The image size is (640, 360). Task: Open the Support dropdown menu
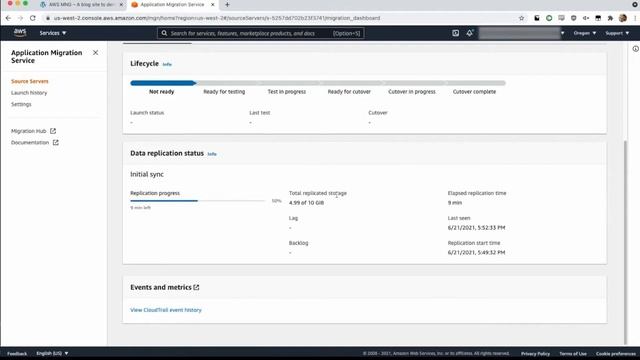pos(617,33)
